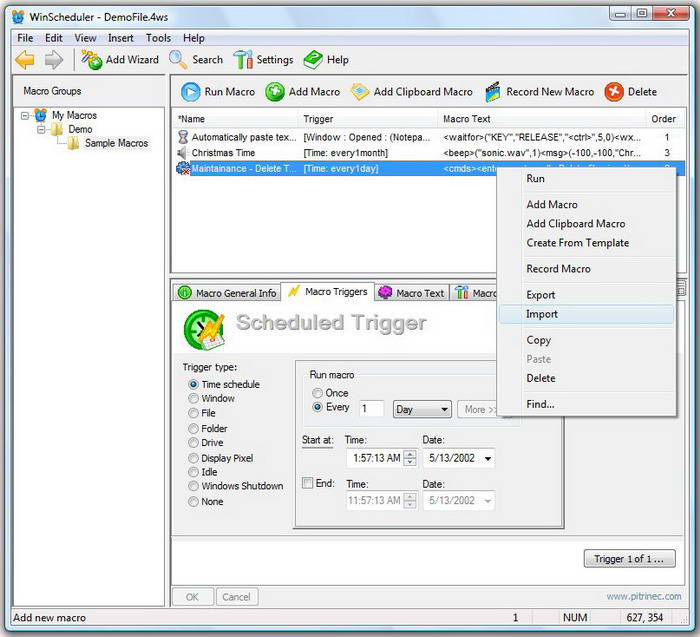Choose Delete in the context menu
Screen dimensions: 700x637
tap(586, 379)
